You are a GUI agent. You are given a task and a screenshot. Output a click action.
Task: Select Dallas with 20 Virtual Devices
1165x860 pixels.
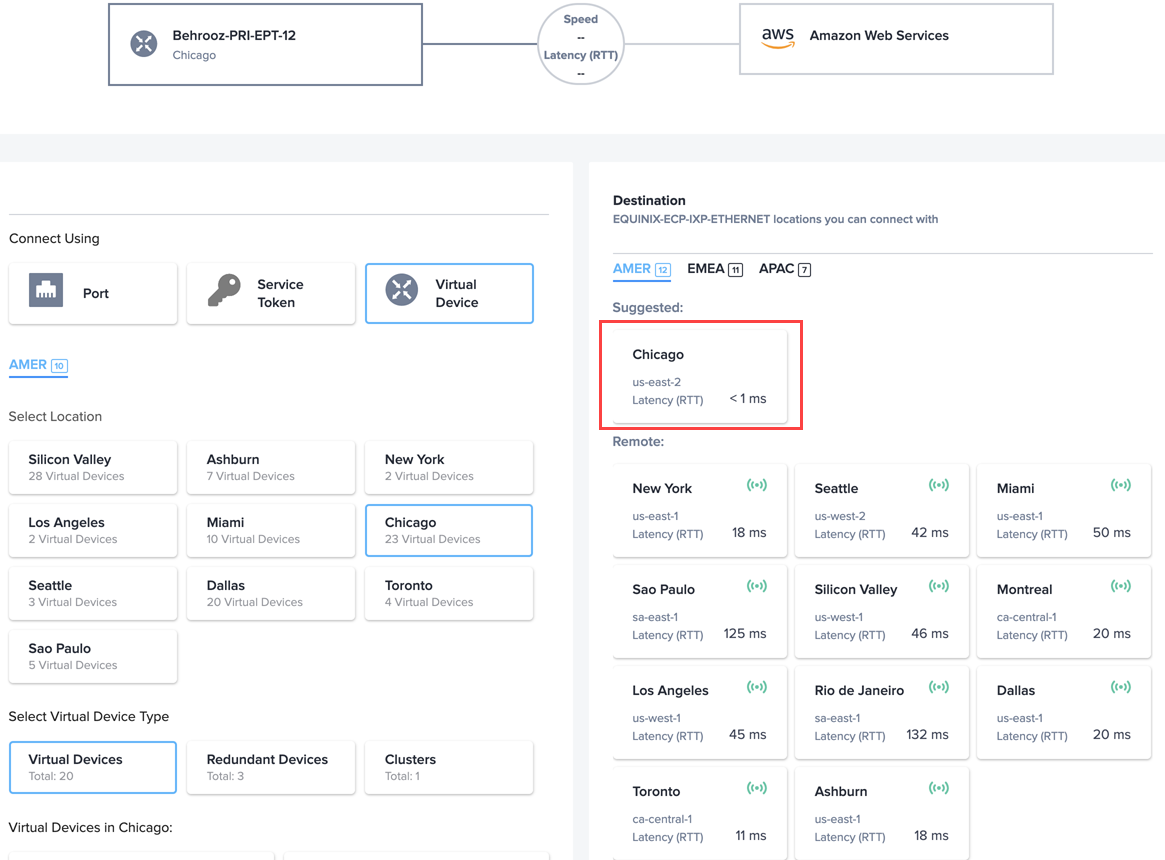point(271,594)
